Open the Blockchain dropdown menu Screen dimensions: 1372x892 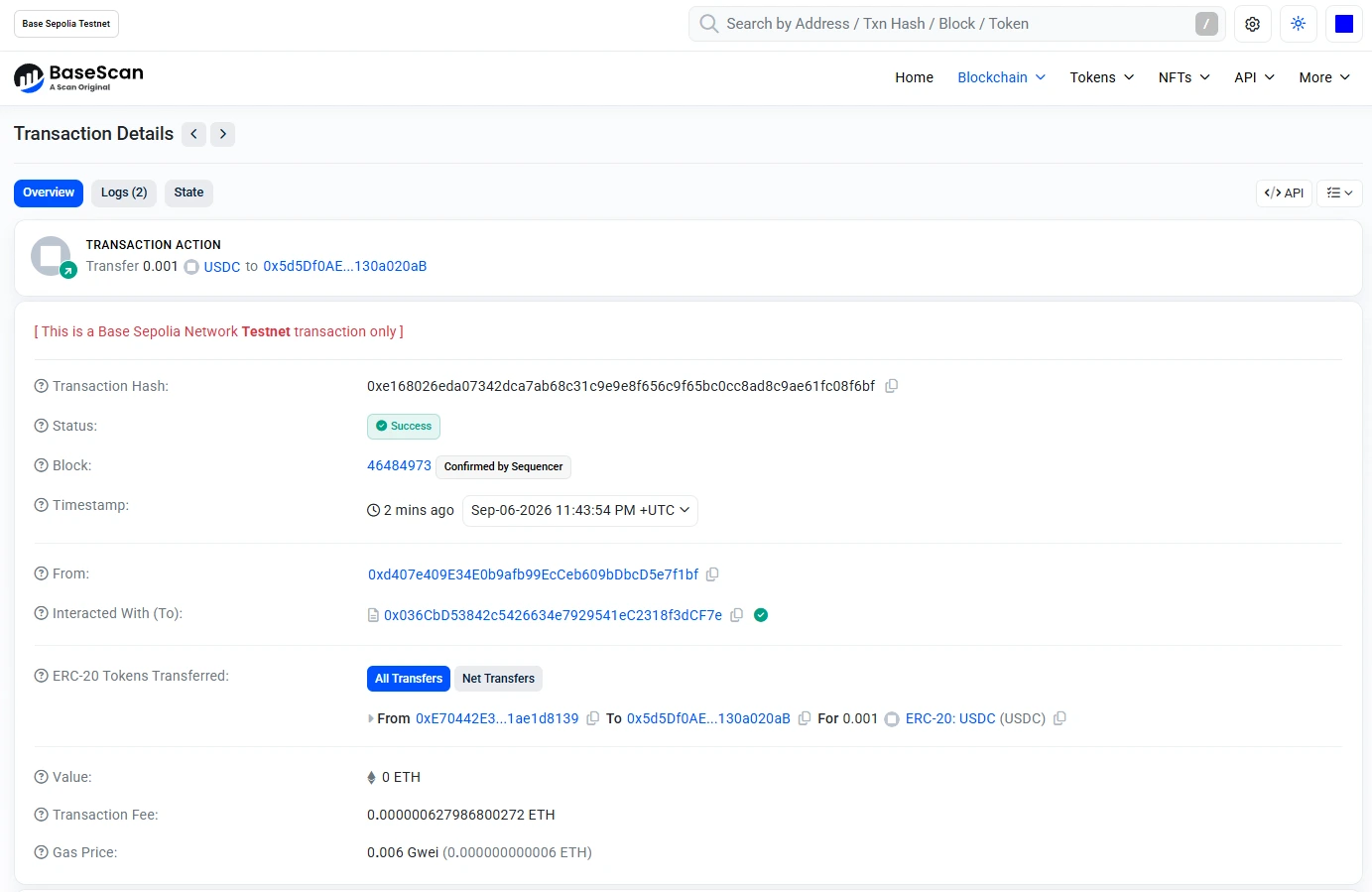pos(1001,77)
